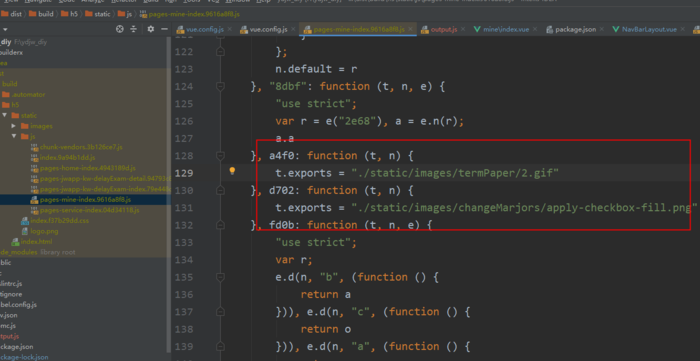Select the h5 folder in project tree
This screenshot has width=700, height=361.
[11, 105]
